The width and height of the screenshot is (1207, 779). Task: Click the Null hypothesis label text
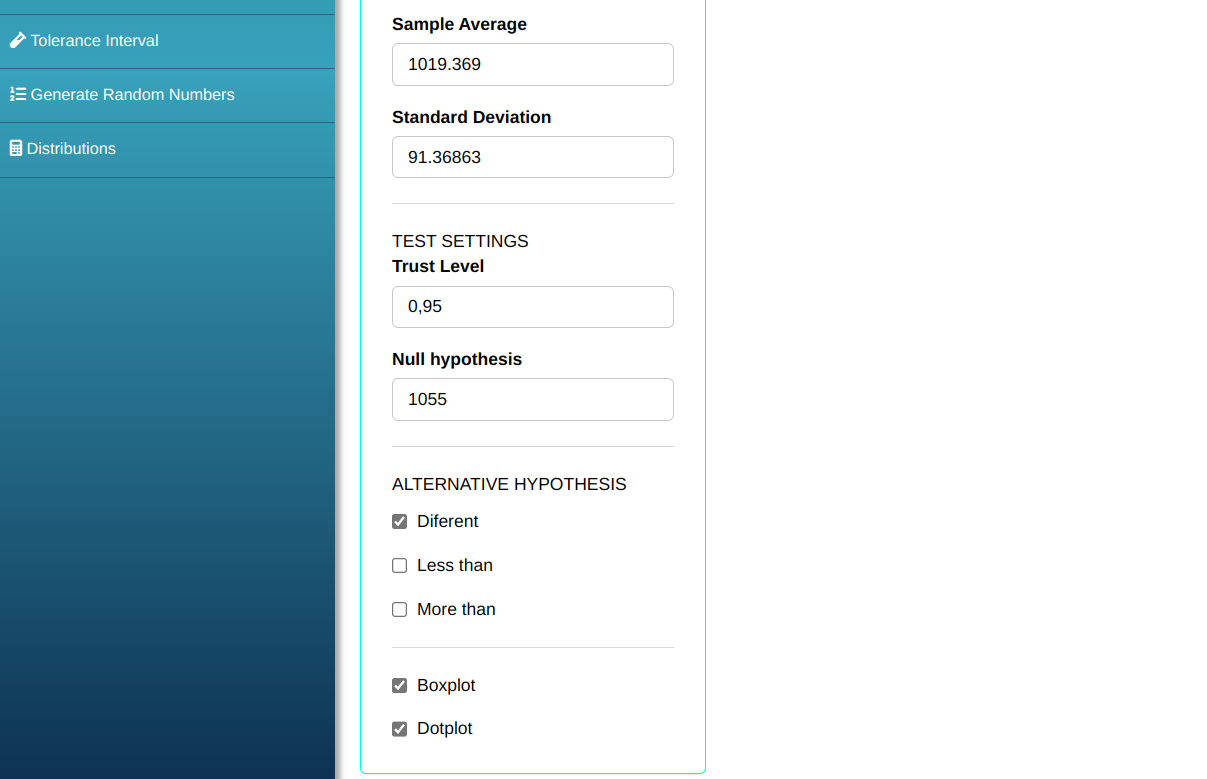tap(457, 359)
